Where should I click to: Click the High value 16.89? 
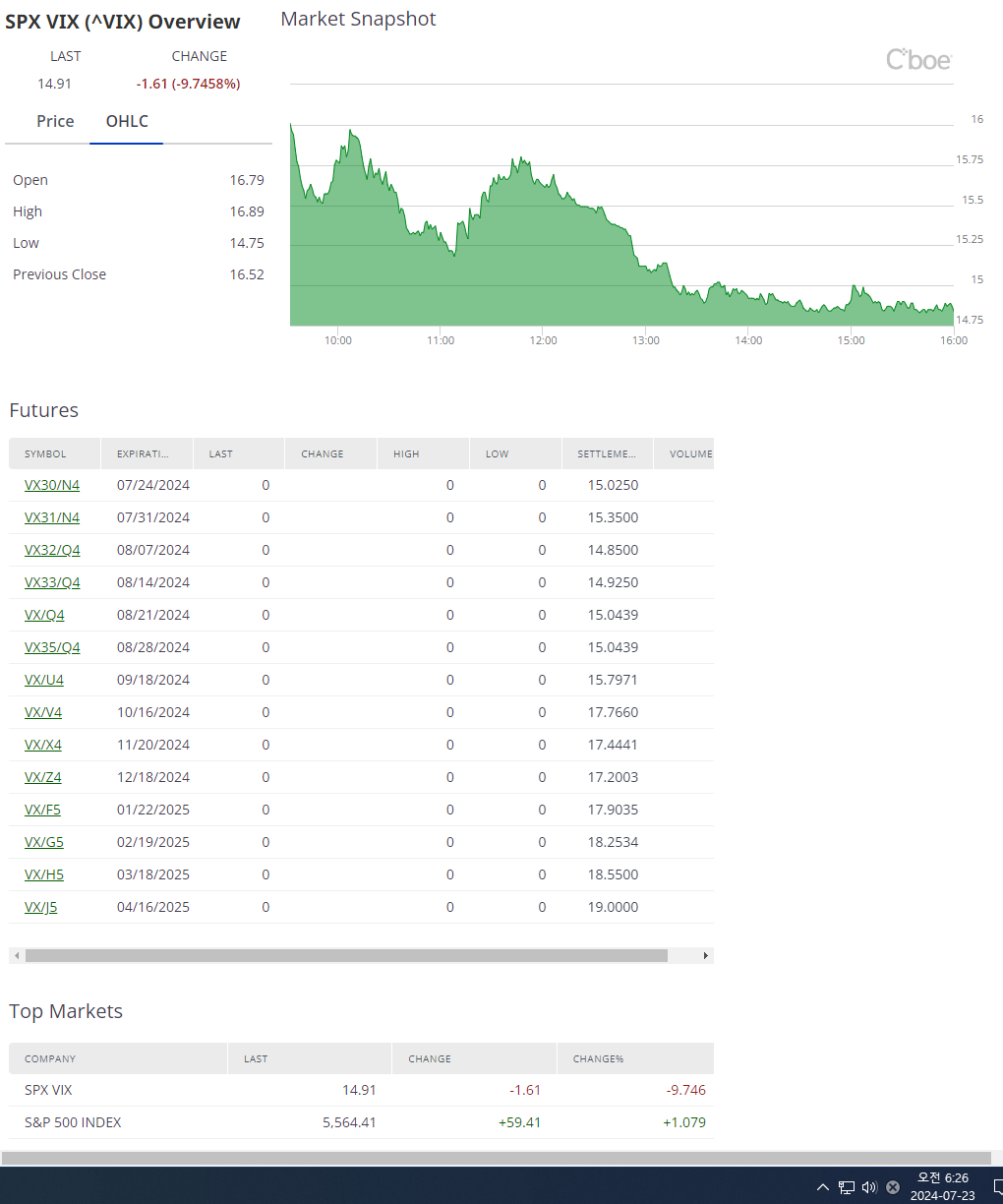[247, 211]
